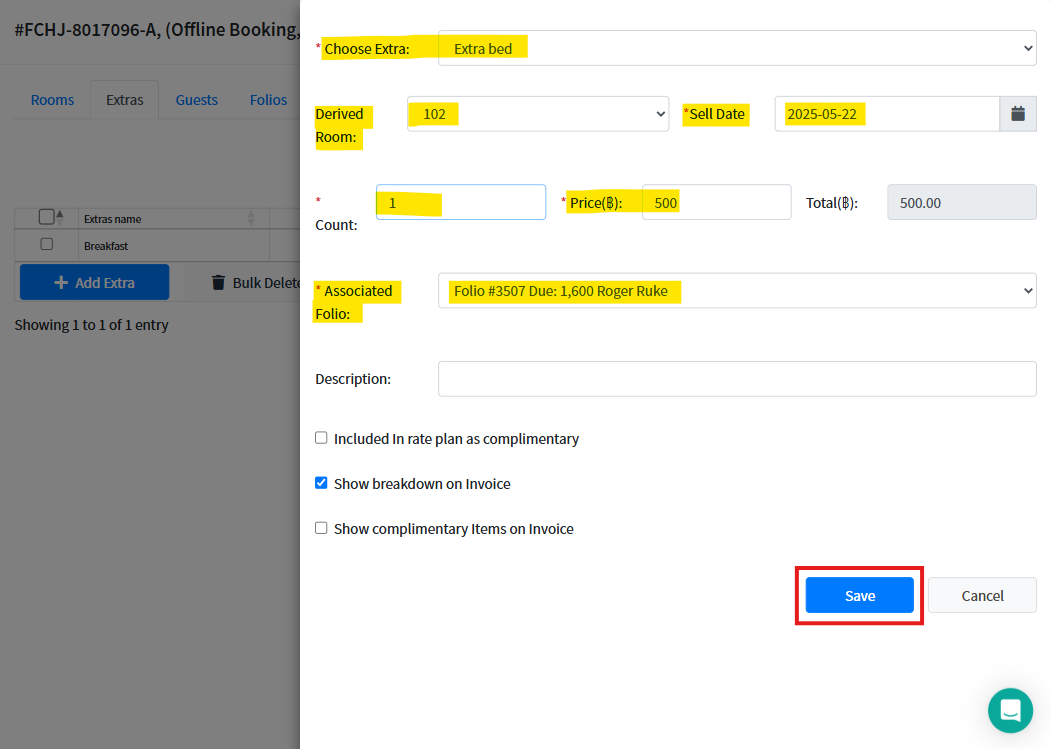
Task: Click the Save button
Action: 859,595
